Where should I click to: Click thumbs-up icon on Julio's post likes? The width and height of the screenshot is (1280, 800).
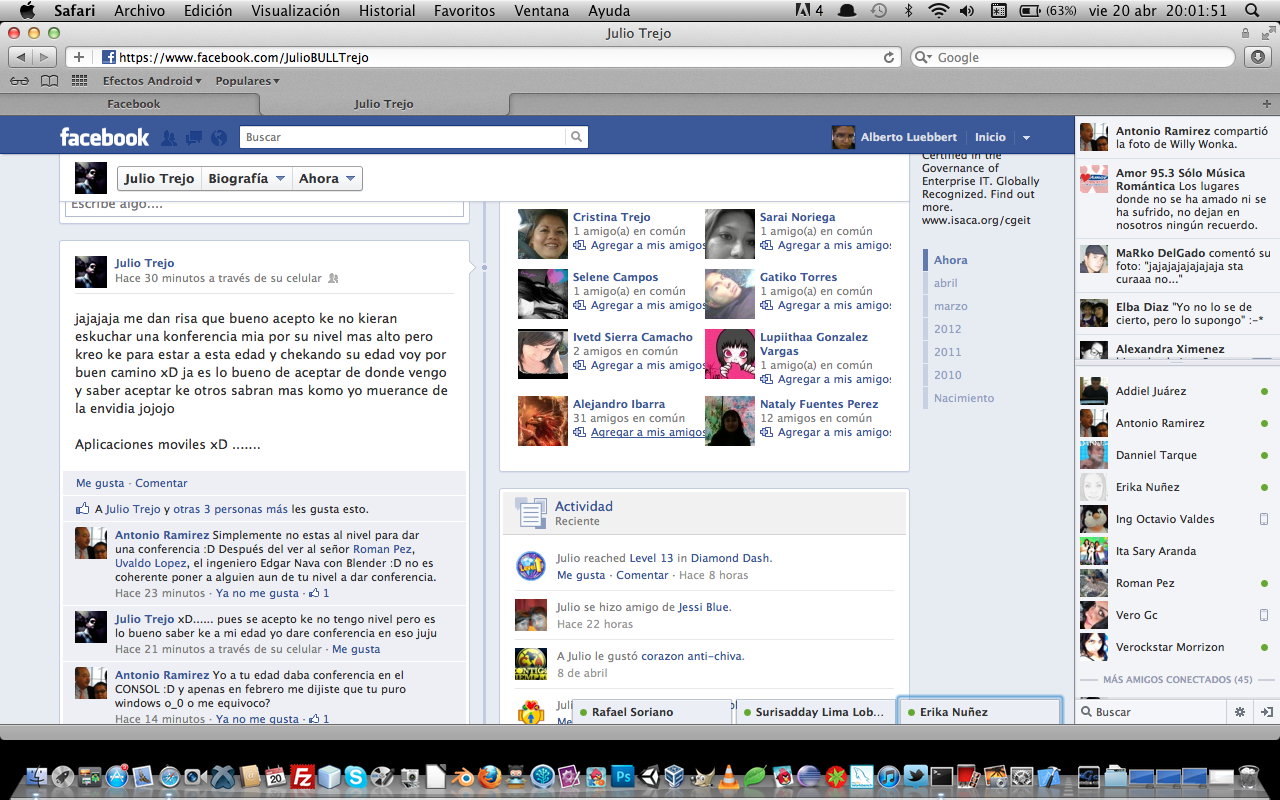click(83, 509)
